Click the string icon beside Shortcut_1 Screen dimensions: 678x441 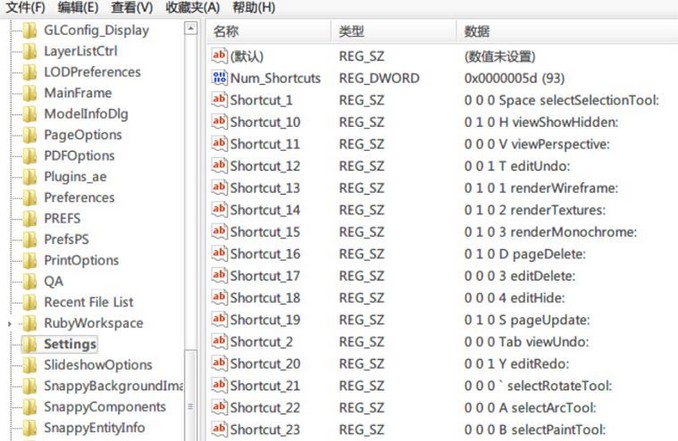click(219, 100)
